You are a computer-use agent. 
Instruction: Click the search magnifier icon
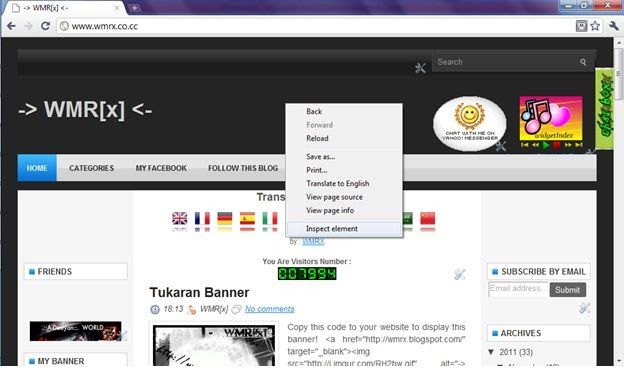[583, 62]
